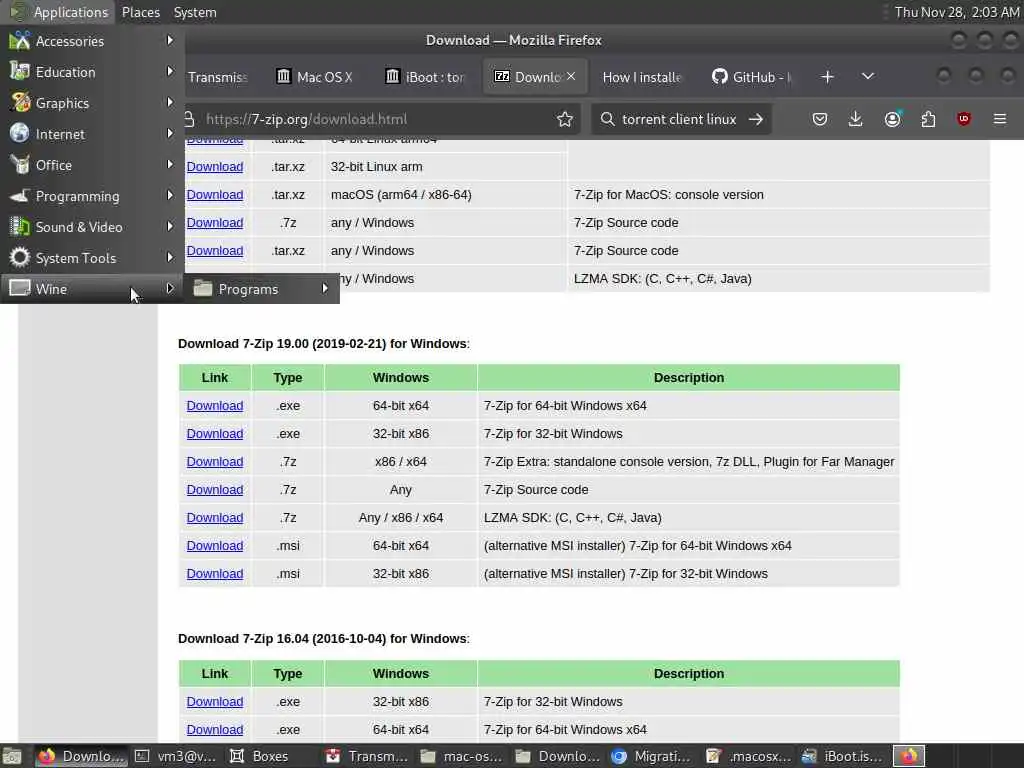Open the System menu in top panel
The height and width of the screenshot is (768, 1024).
195,12
